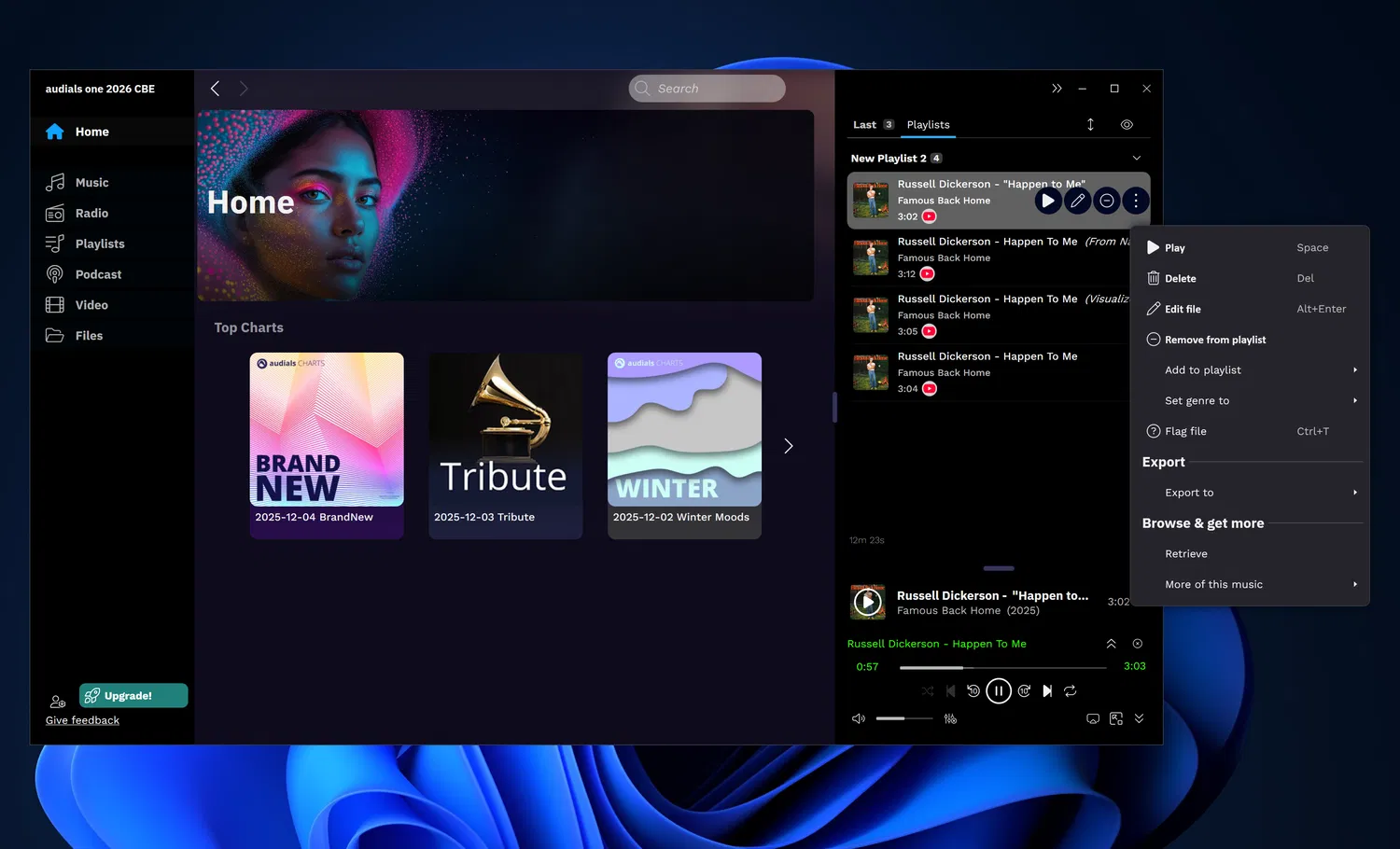Close the now playing track with X circle
This screenshot has width=1400, height=849.
(1137, 644)
